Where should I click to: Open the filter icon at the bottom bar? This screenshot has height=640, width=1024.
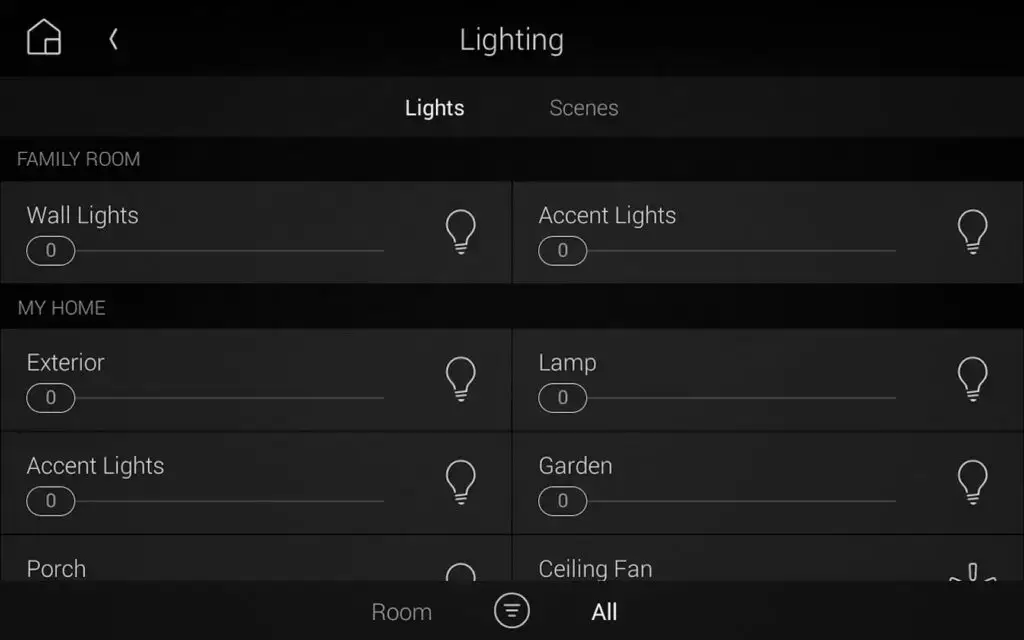(511, 611)
